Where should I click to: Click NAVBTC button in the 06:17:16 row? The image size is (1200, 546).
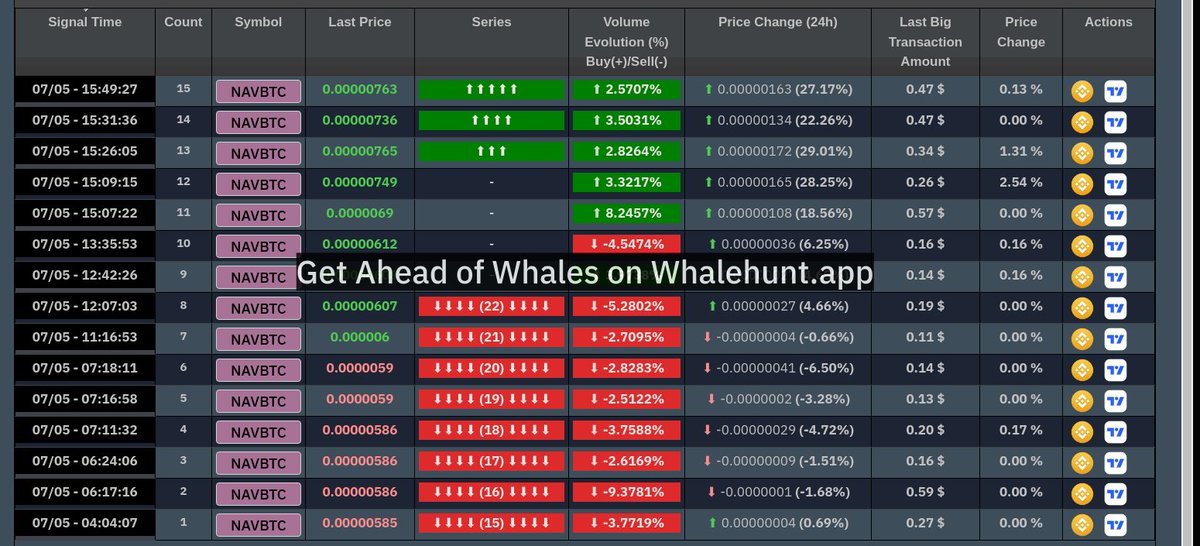pos(258,495)
